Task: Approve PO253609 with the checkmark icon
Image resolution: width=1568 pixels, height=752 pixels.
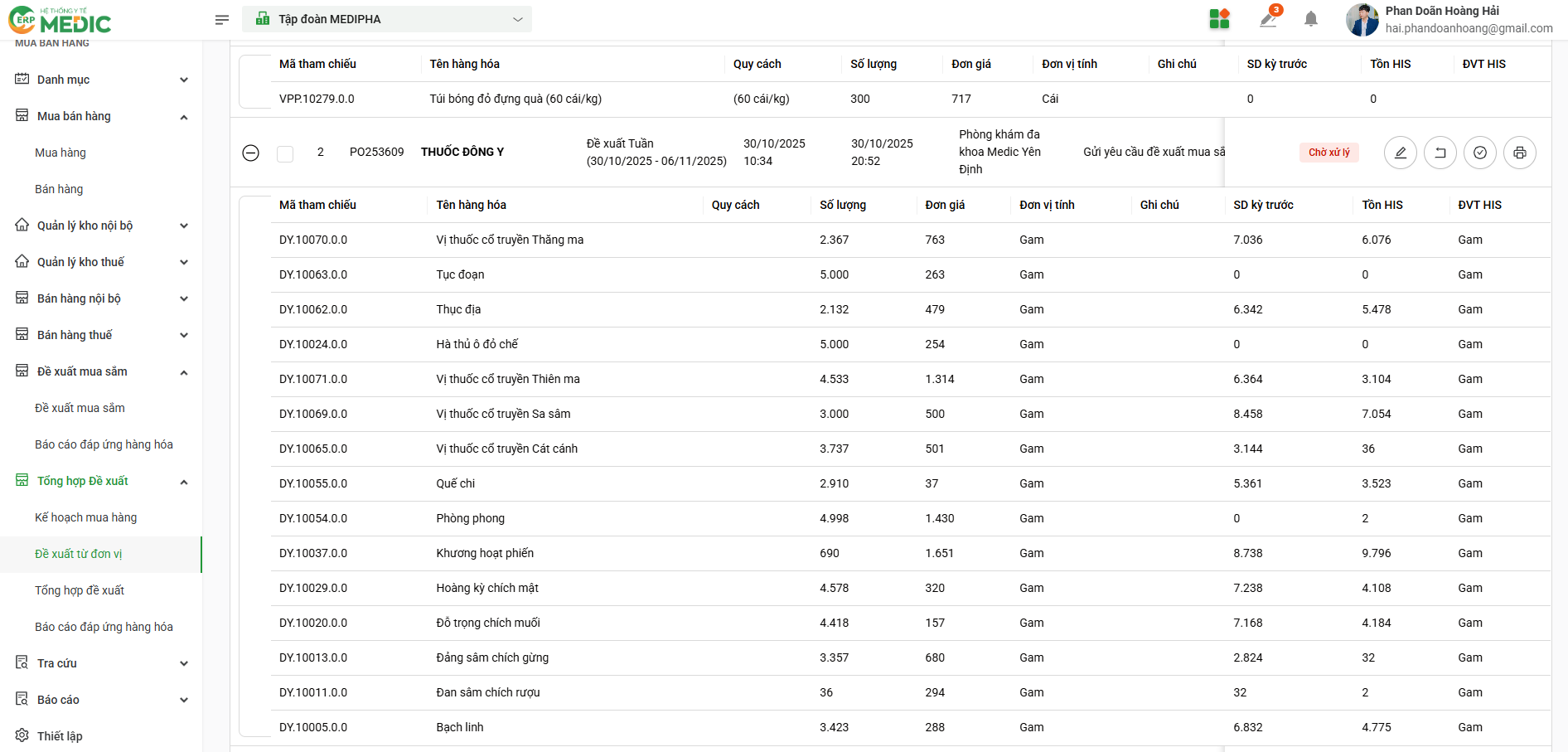Action: coord(1479,153)
